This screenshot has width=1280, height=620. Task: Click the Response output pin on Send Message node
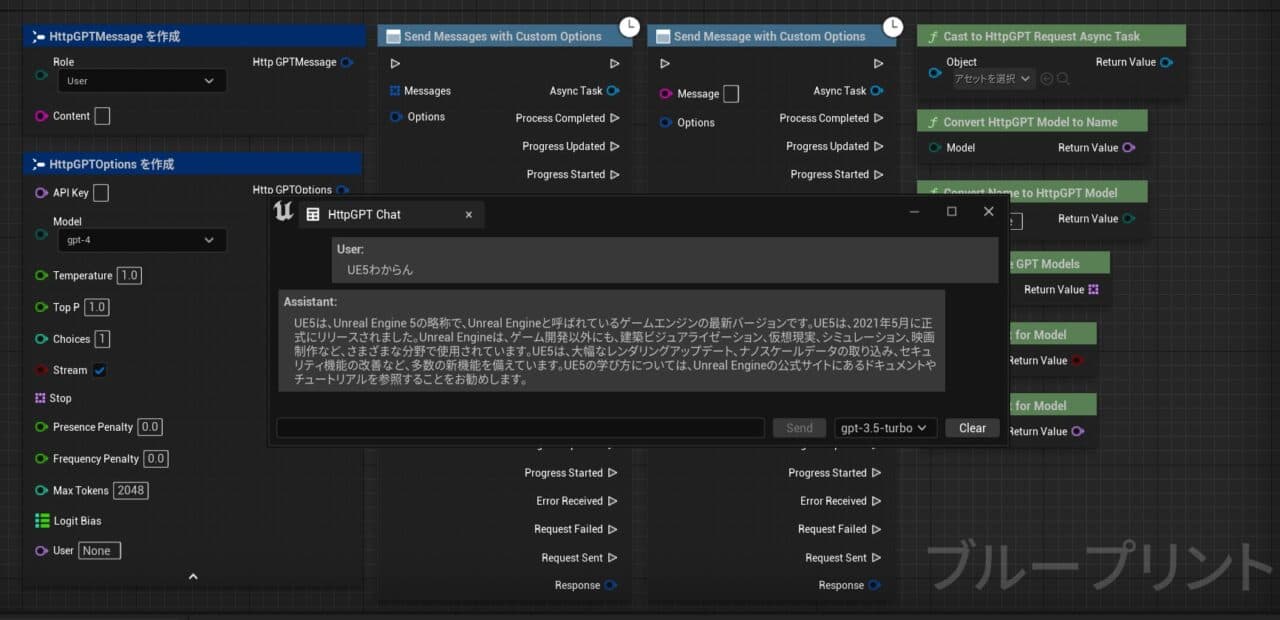874,585
